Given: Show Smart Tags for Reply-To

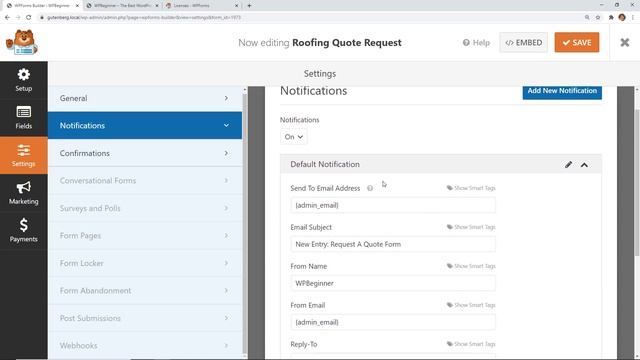Looking at the screenshot, I should point(471,344).
